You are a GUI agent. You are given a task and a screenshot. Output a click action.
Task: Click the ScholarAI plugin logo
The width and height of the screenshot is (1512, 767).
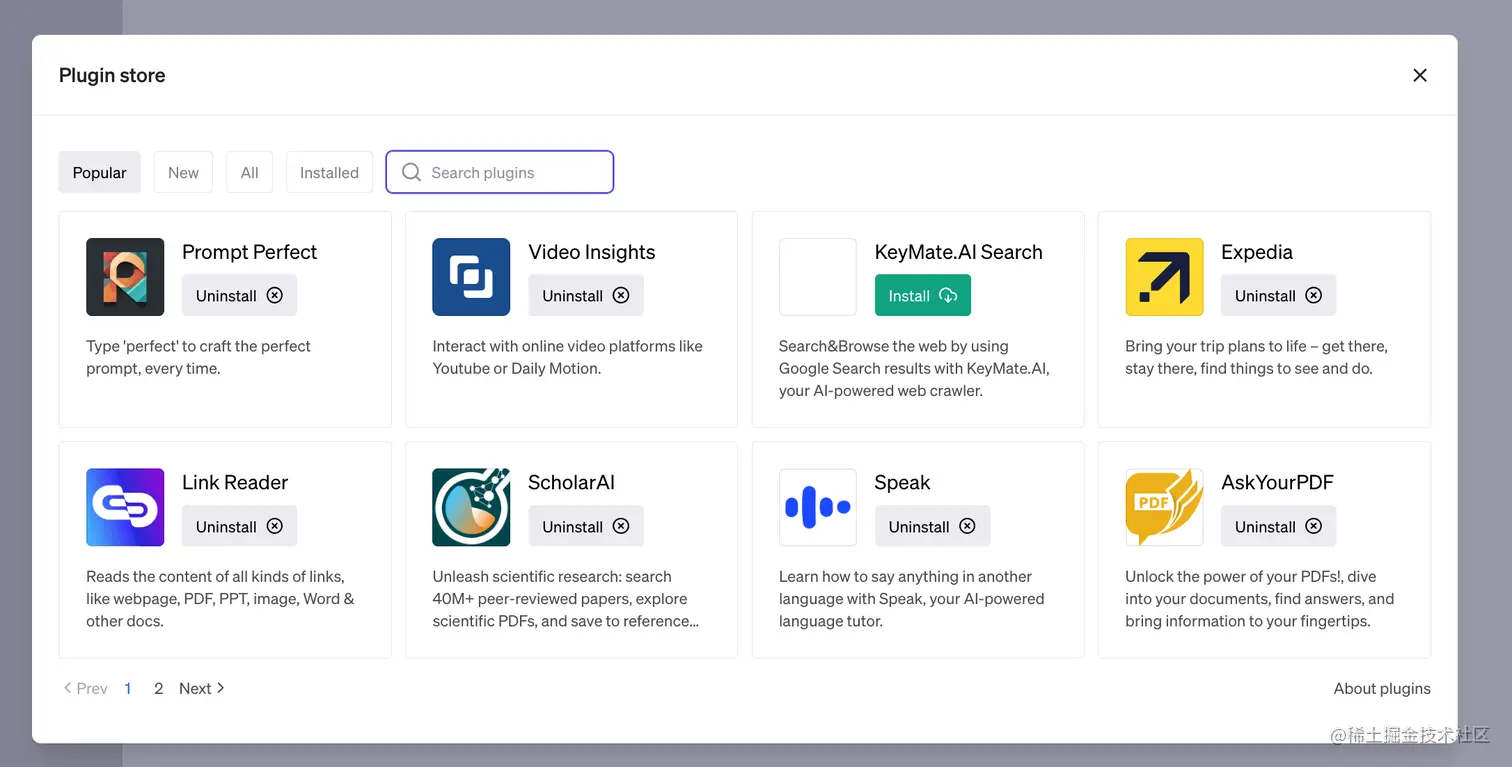tap(471, 507)
